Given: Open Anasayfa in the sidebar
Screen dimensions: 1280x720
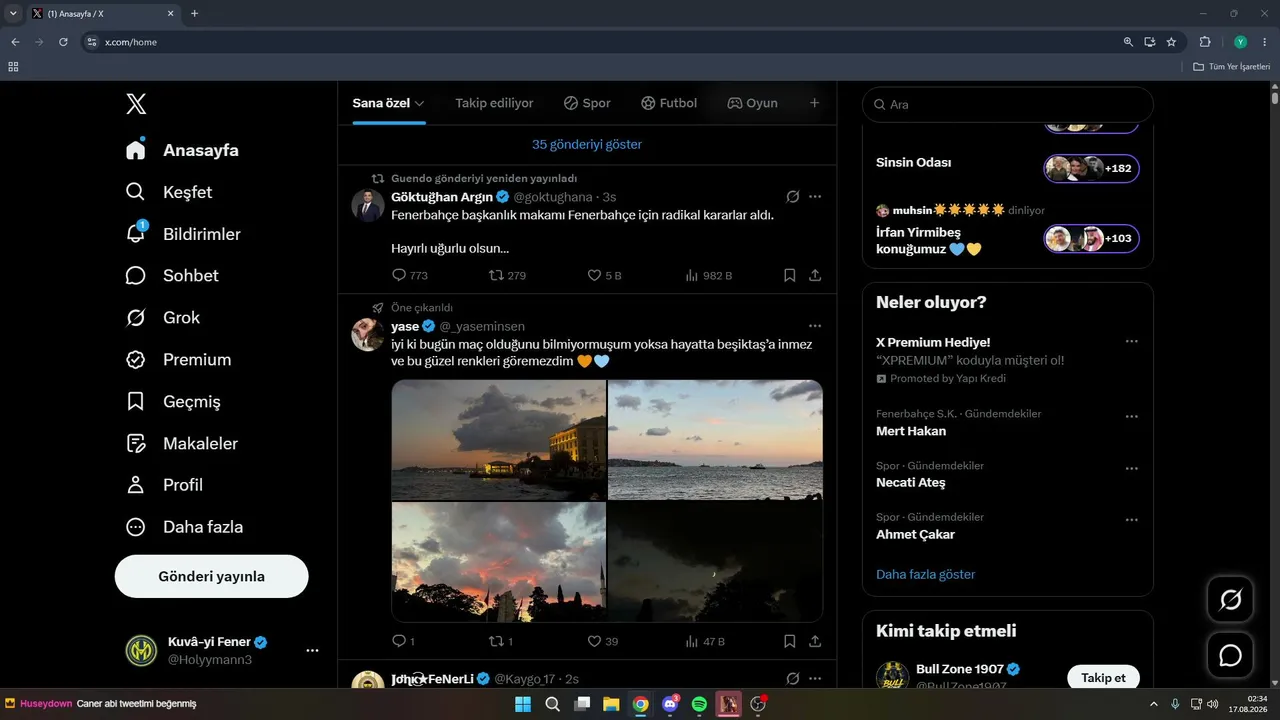Looking at the screenshot, I should [x=182, y=150].
